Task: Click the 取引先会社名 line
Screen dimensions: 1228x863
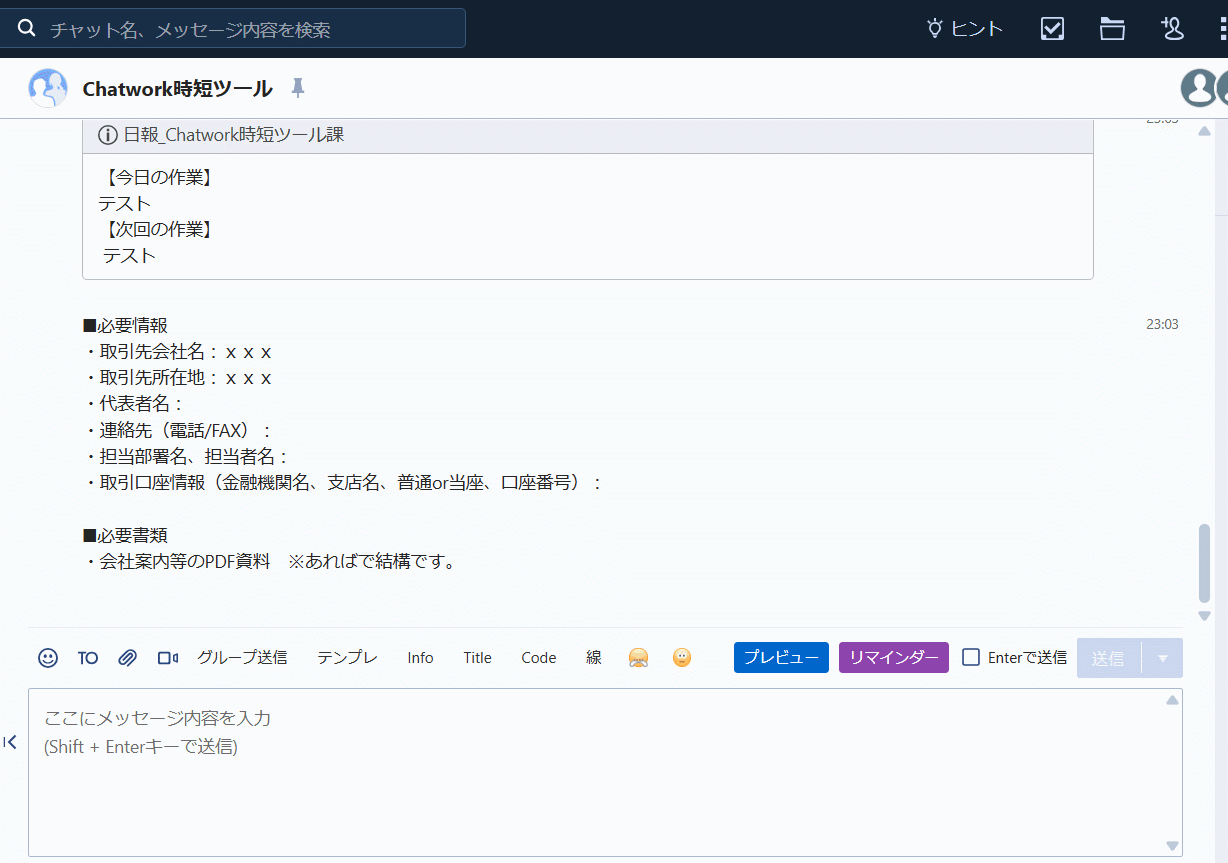Action: [x=178, y=352]
